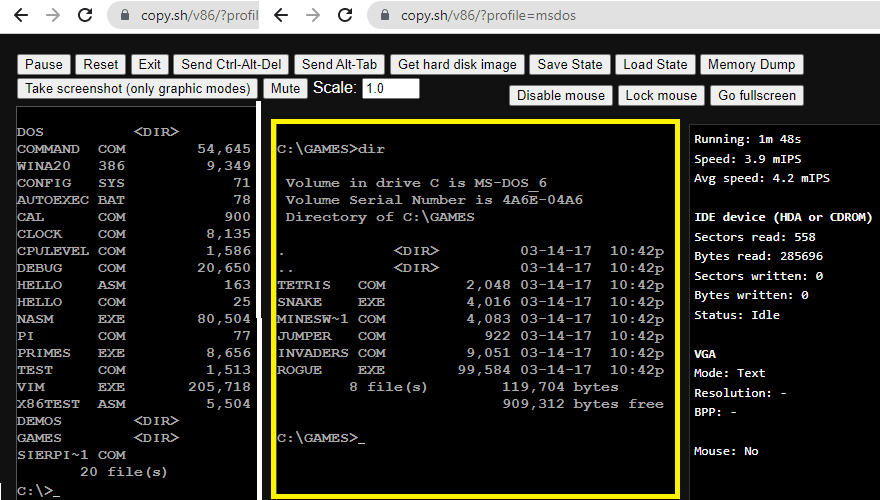
Task: Mute the emulator sound
Action: [x=286, y=88]
